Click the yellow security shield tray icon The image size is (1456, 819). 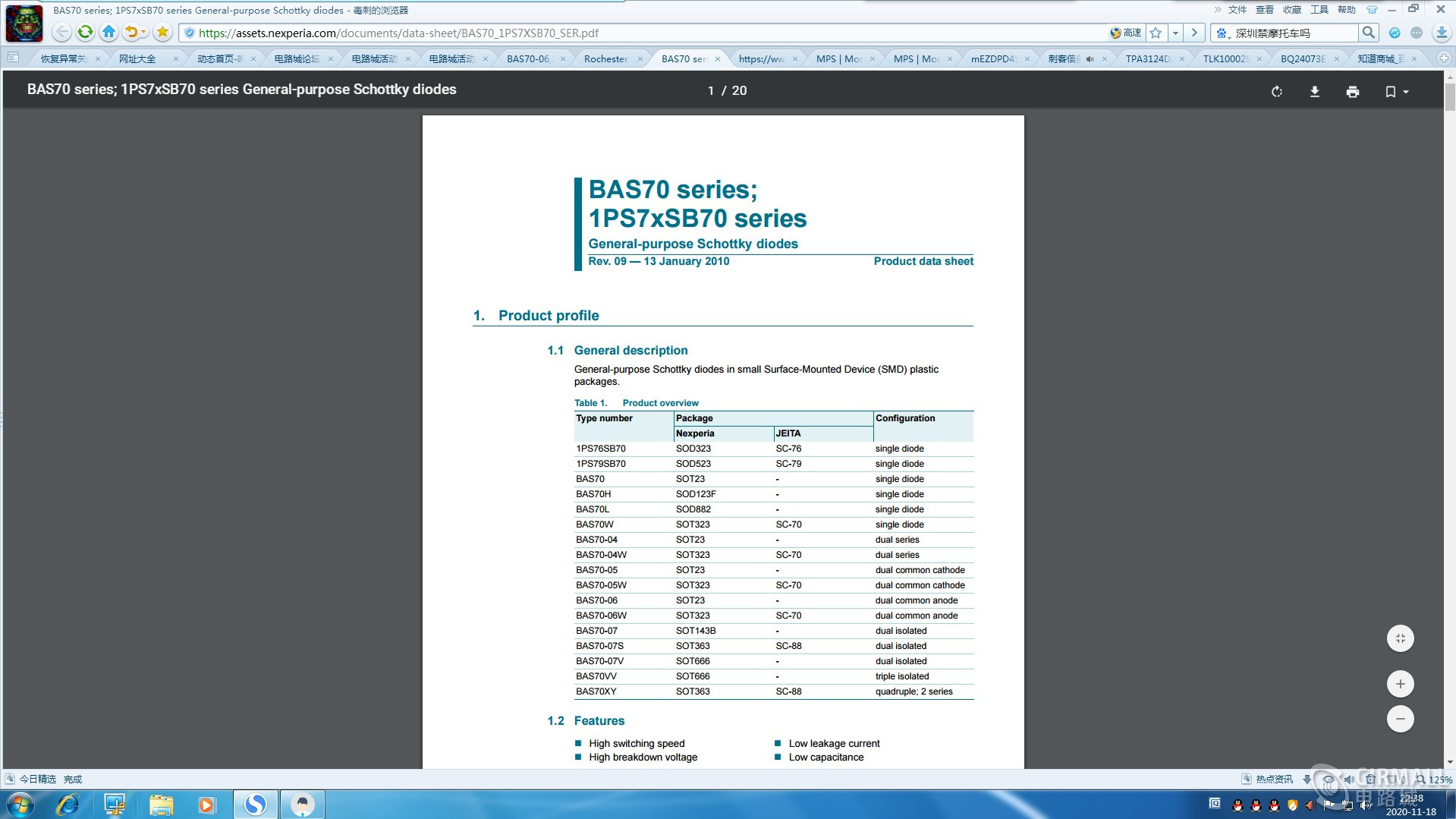point(1293,805)
